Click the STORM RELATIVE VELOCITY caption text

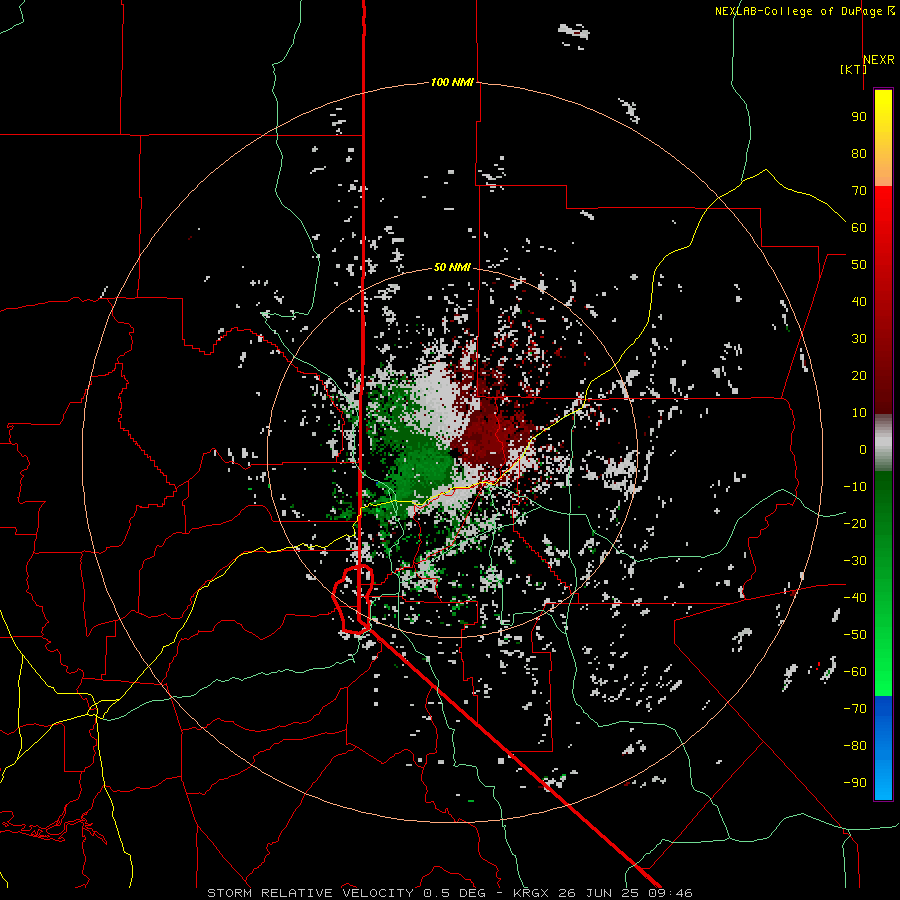point(311,893)
